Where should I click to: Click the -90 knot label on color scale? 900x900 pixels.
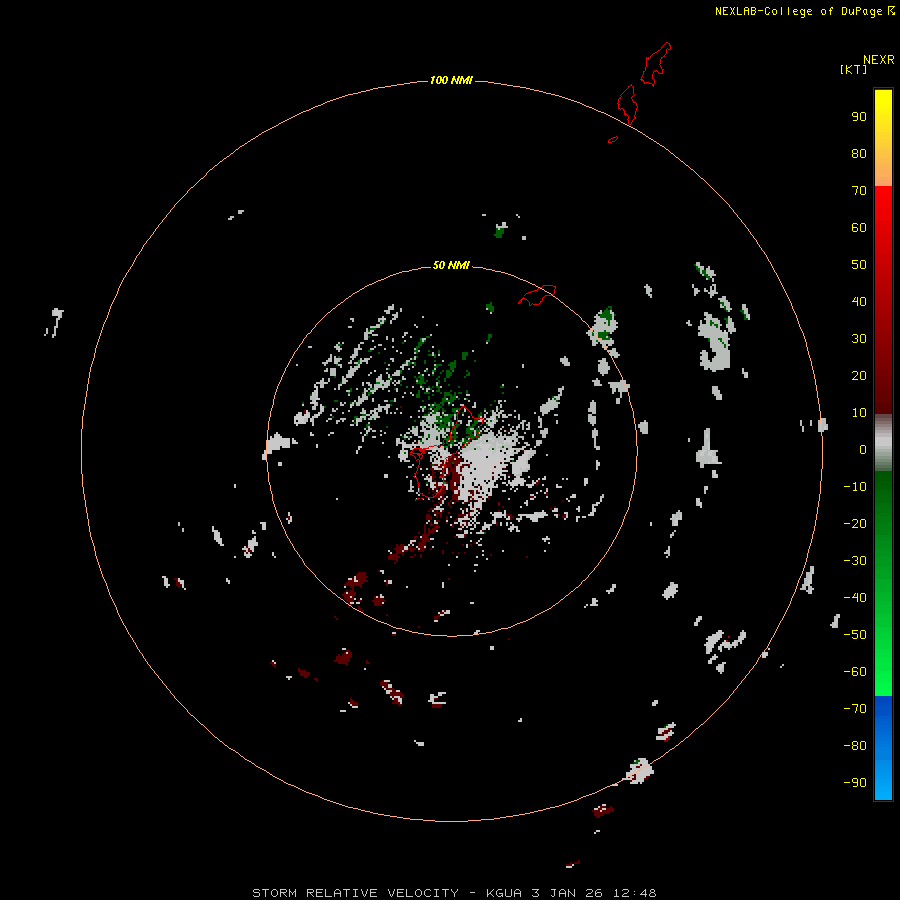coord(855,783)
